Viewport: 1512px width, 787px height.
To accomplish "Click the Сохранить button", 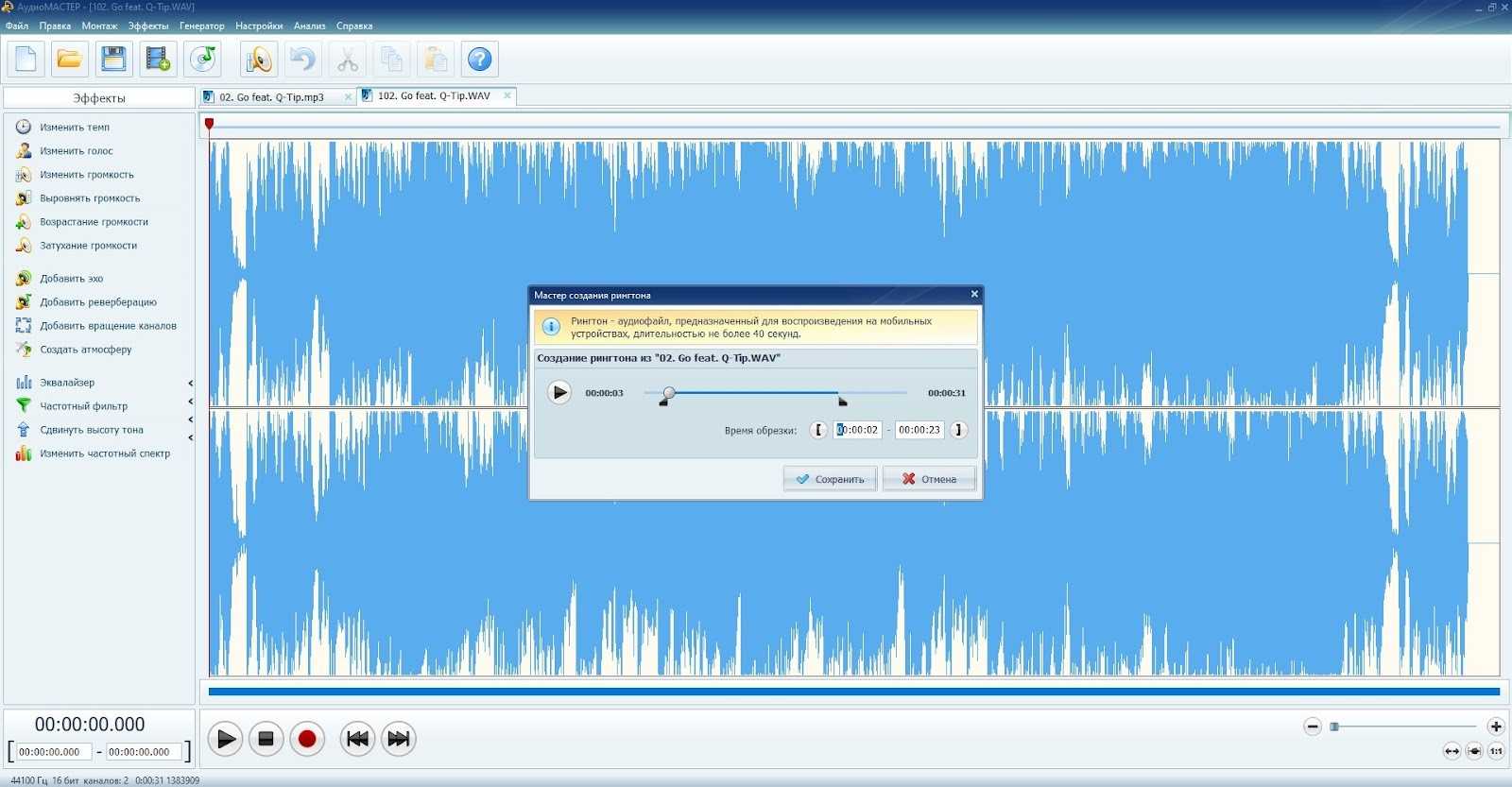I will 830,479.
